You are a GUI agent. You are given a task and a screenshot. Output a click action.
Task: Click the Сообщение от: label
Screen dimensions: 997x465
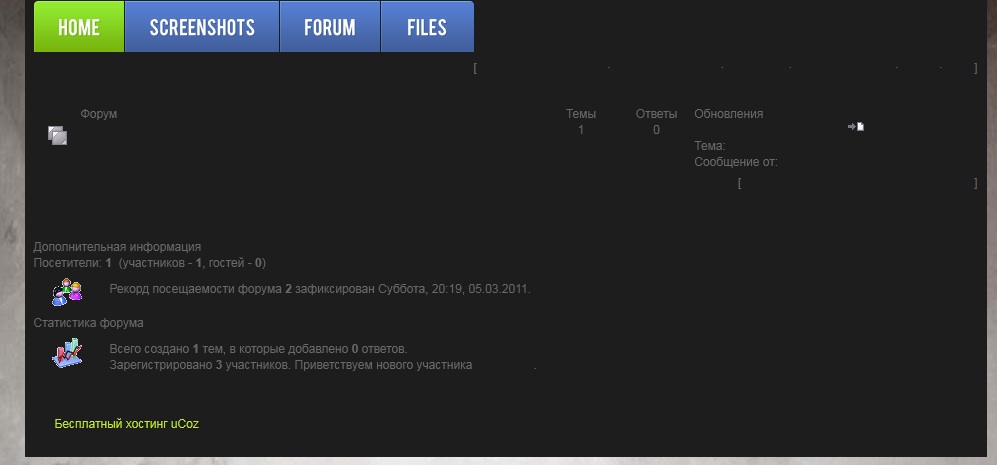[736, 162]
